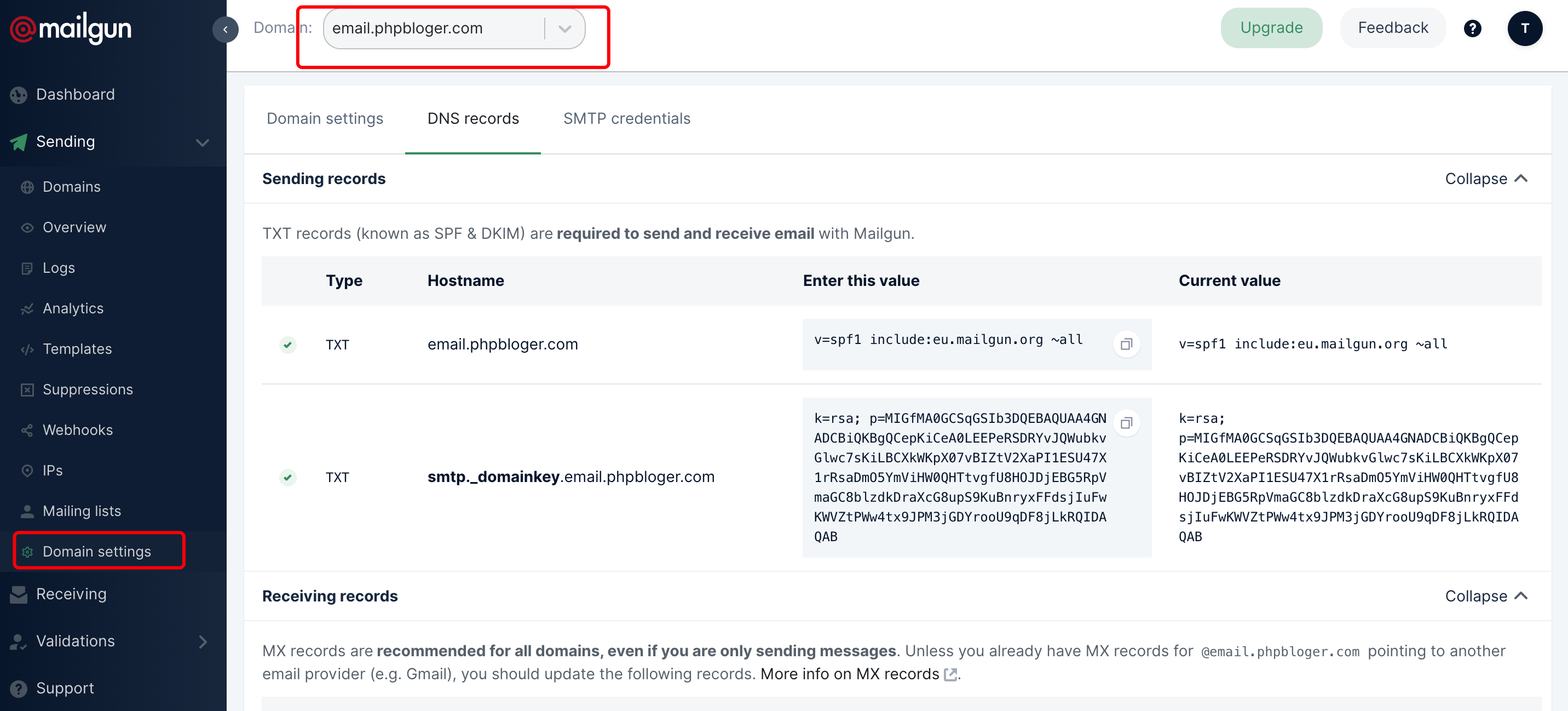Click the help question mark icon
This screenshot has height=711, width=1568.
[x=1472, y=28]
